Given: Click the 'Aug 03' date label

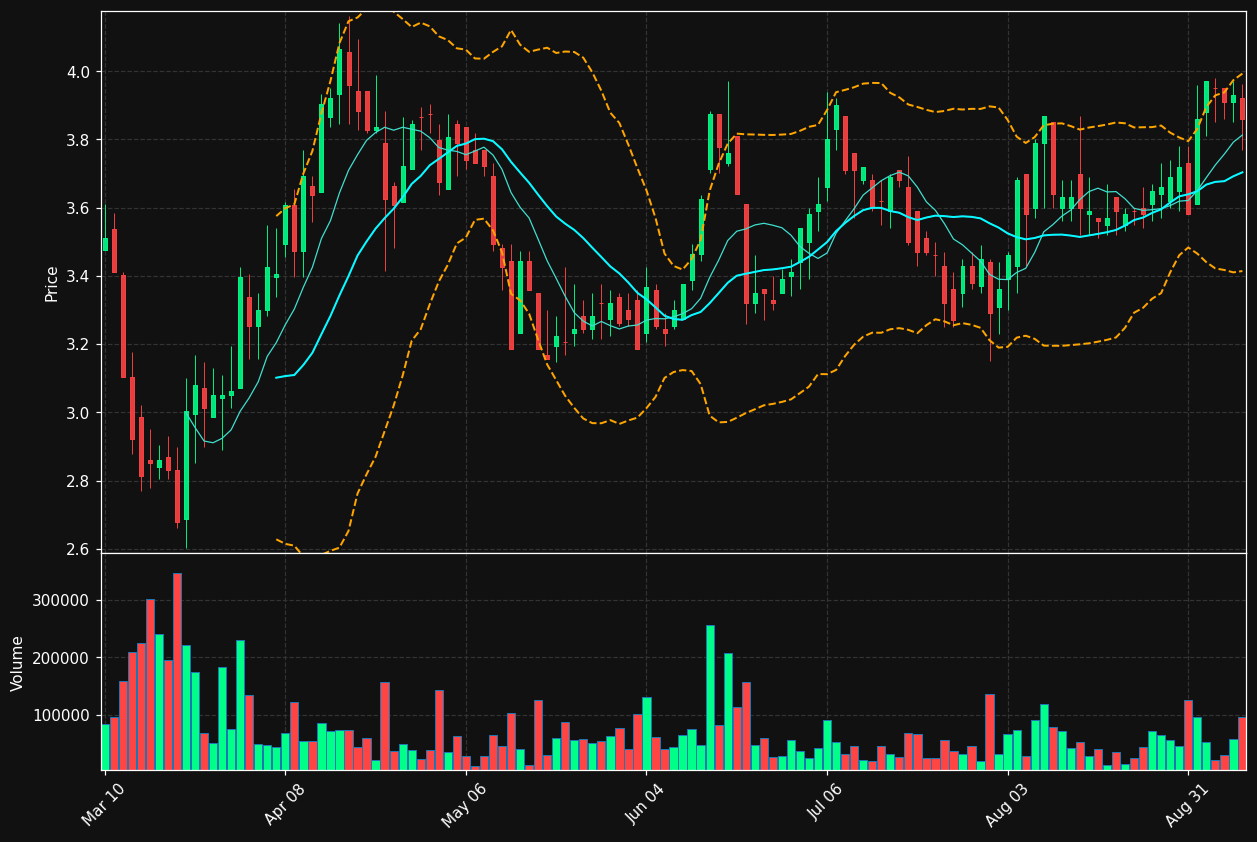Looking at the screenshot, I should (x=1006, y=804).
